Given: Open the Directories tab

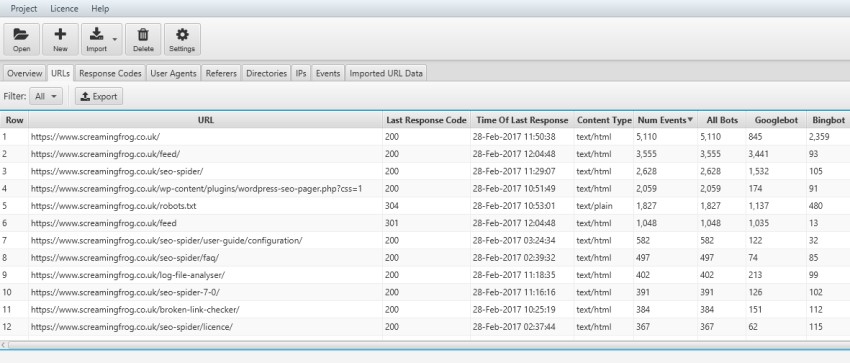Looking at the screenshot, I should pyautogui.click(x=266, y=73).
